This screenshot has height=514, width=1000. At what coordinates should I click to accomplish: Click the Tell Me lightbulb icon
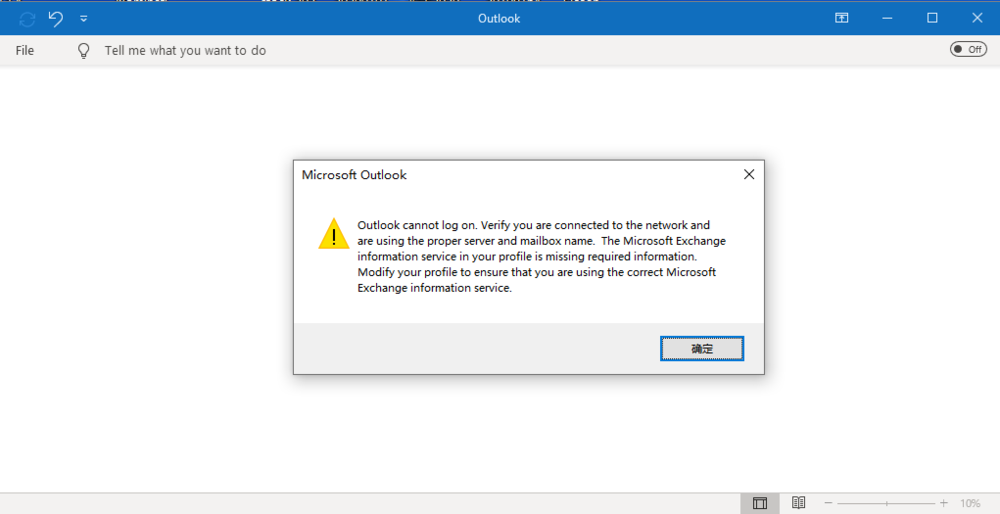click(84, 50)
